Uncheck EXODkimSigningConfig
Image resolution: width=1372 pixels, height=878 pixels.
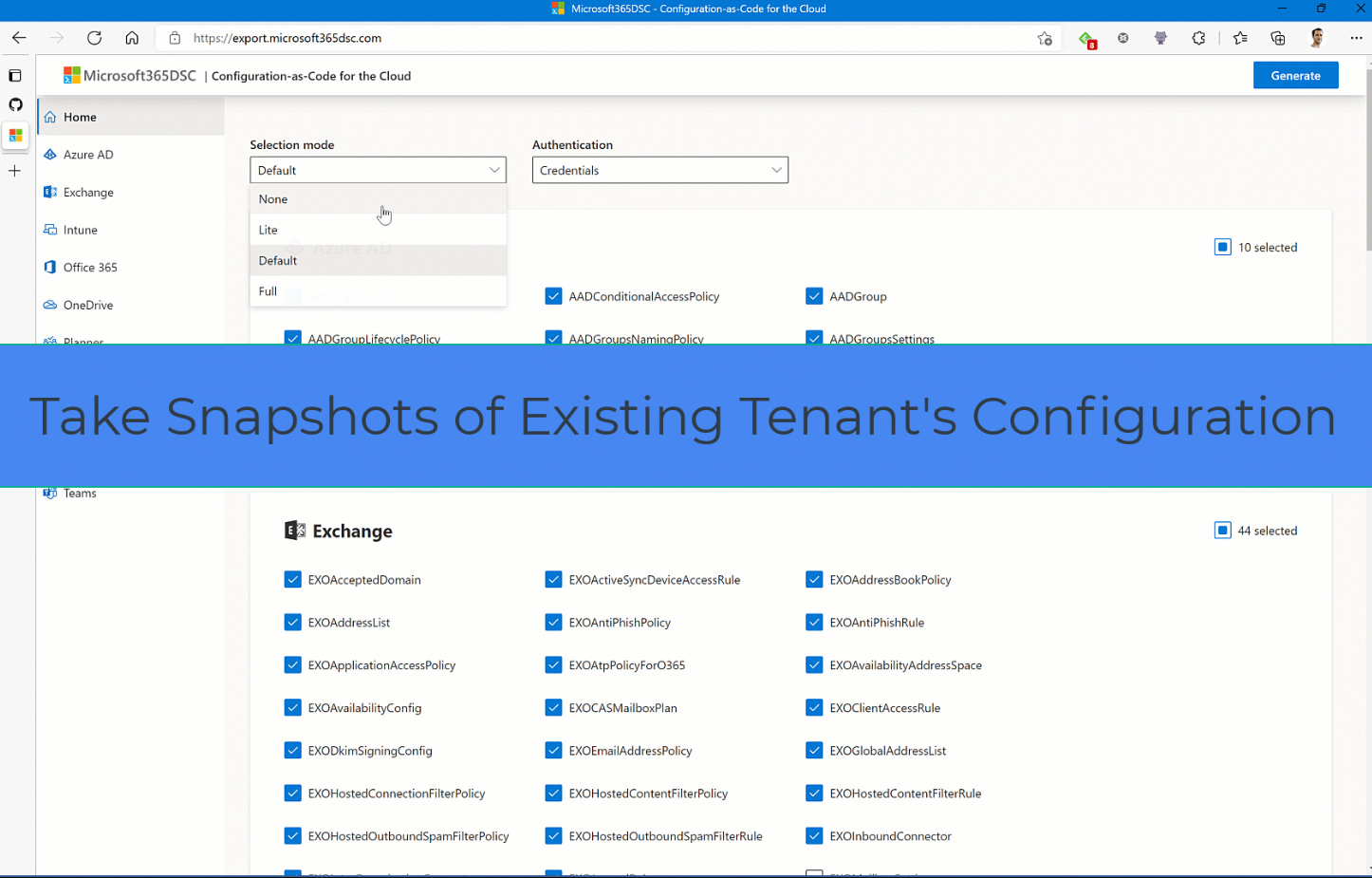(292, 751)
